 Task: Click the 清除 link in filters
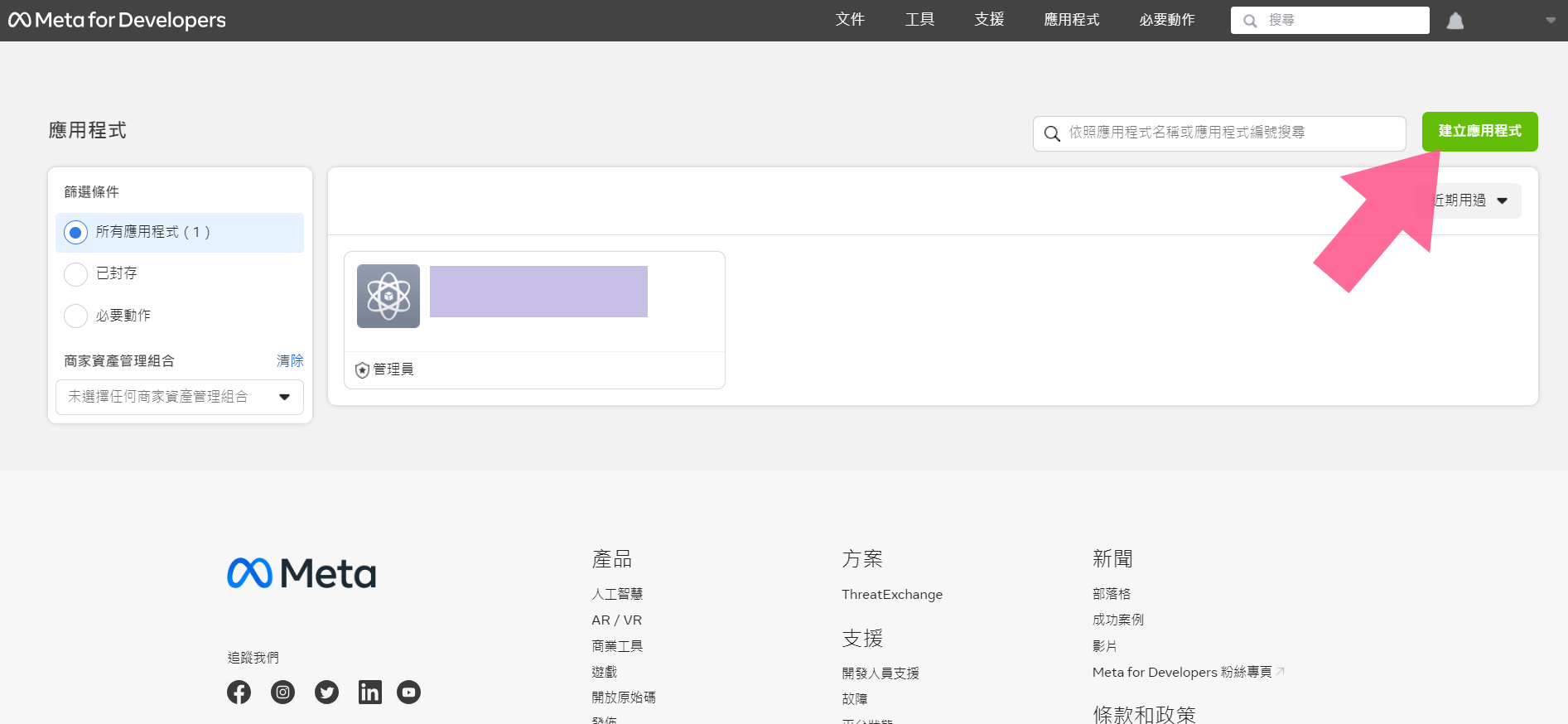click(290, 361)
